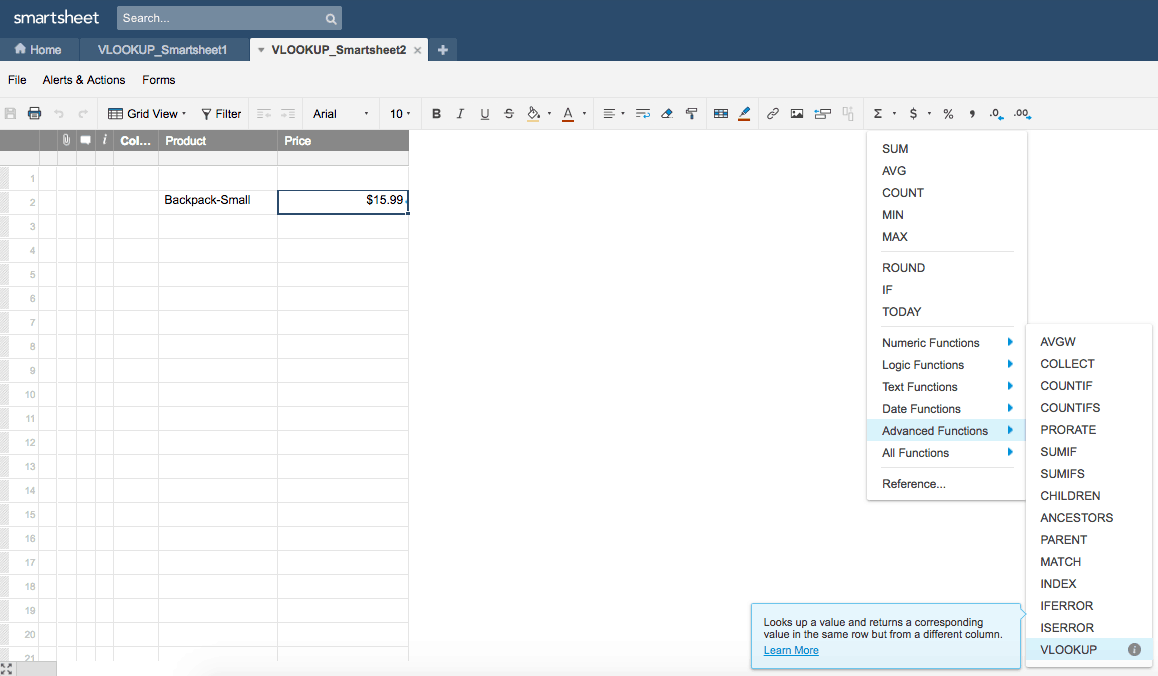Select VLOOKUP from Advanced Functions
The height and width of the screenshot is (676, 1158).
click(x=1069, y=649)
